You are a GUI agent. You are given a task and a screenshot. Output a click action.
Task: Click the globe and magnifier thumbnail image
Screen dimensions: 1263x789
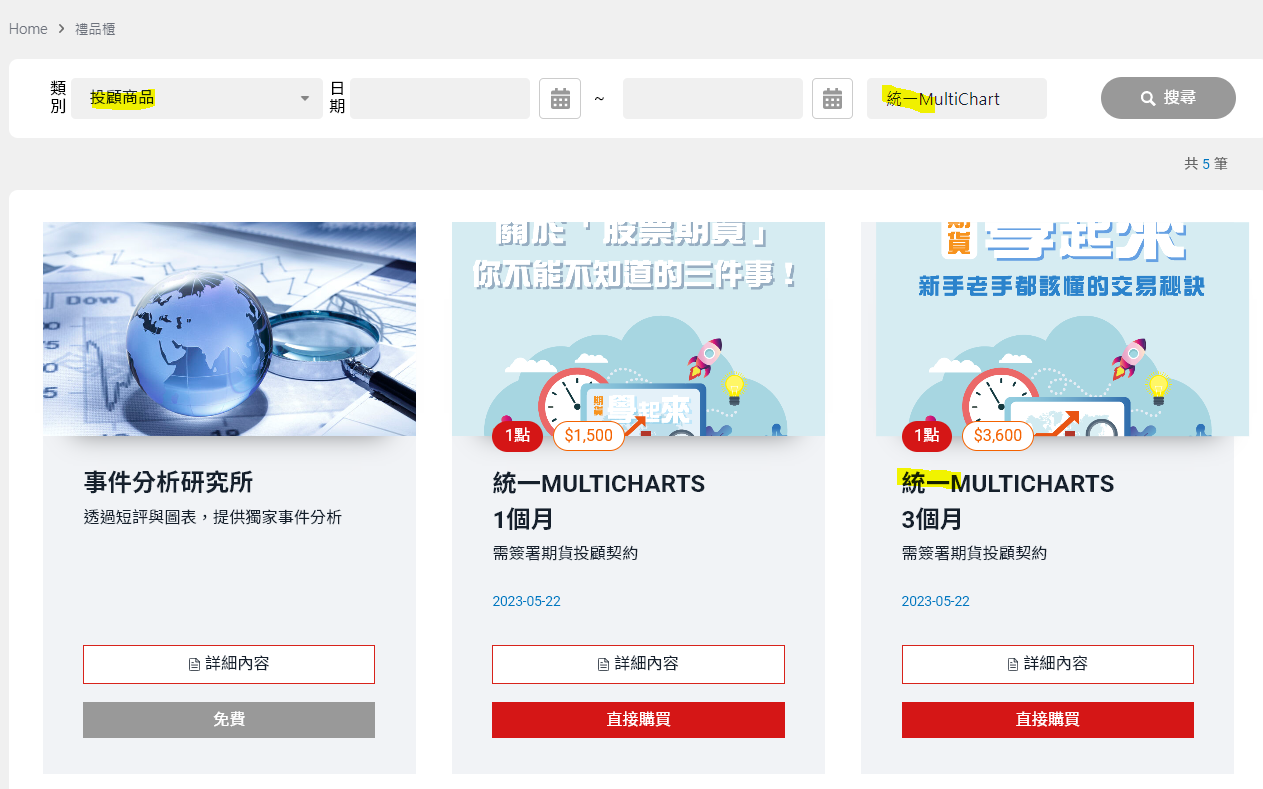pos(229,329)
